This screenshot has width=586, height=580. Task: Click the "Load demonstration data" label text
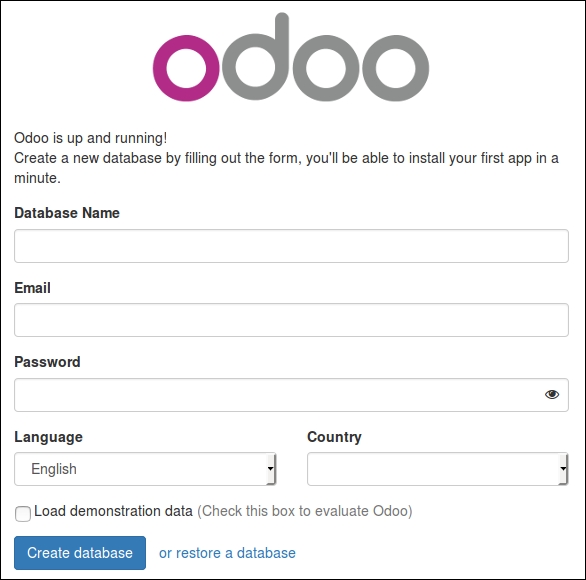point(113,511)
